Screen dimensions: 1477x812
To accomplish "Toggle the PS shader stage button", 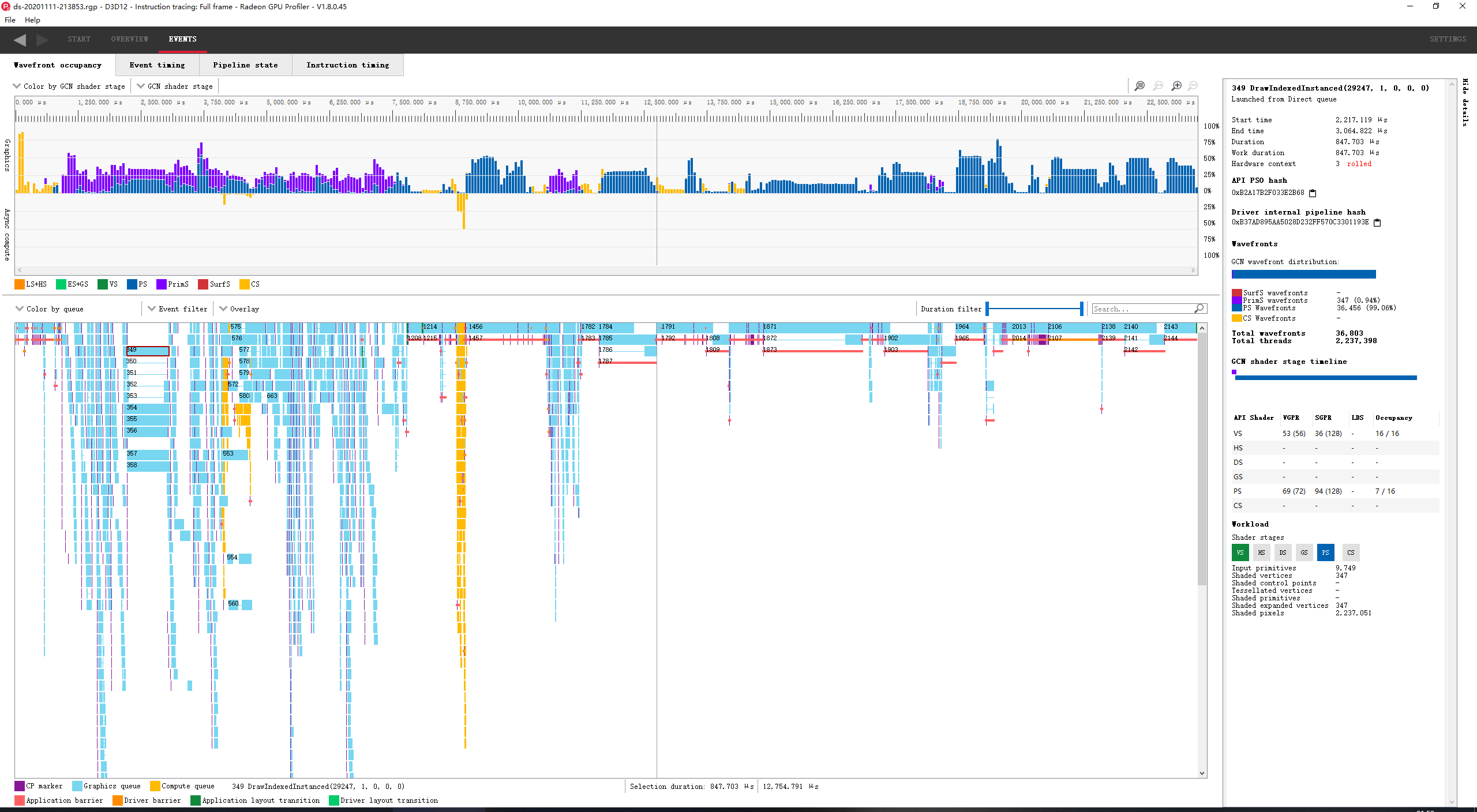I will 1325,552.
